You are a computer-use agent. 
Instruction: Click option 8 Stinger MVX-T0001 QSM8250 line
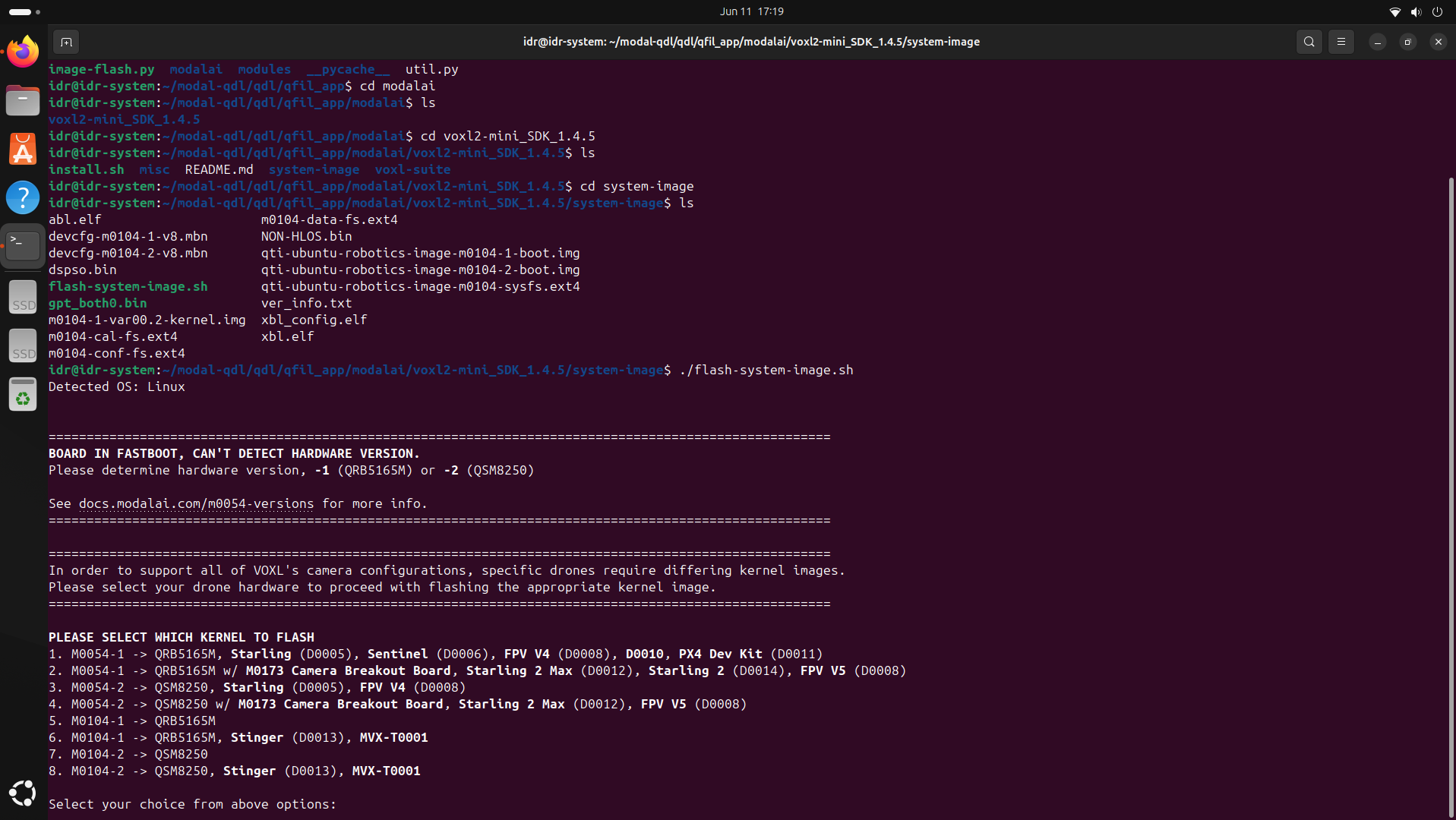[x=234, y=771]
